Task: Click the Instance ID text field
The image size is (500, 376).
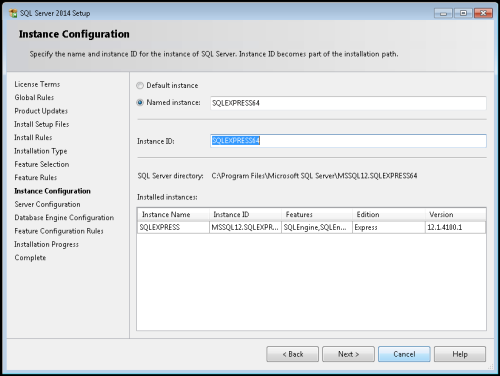Action: coord(348,141)
